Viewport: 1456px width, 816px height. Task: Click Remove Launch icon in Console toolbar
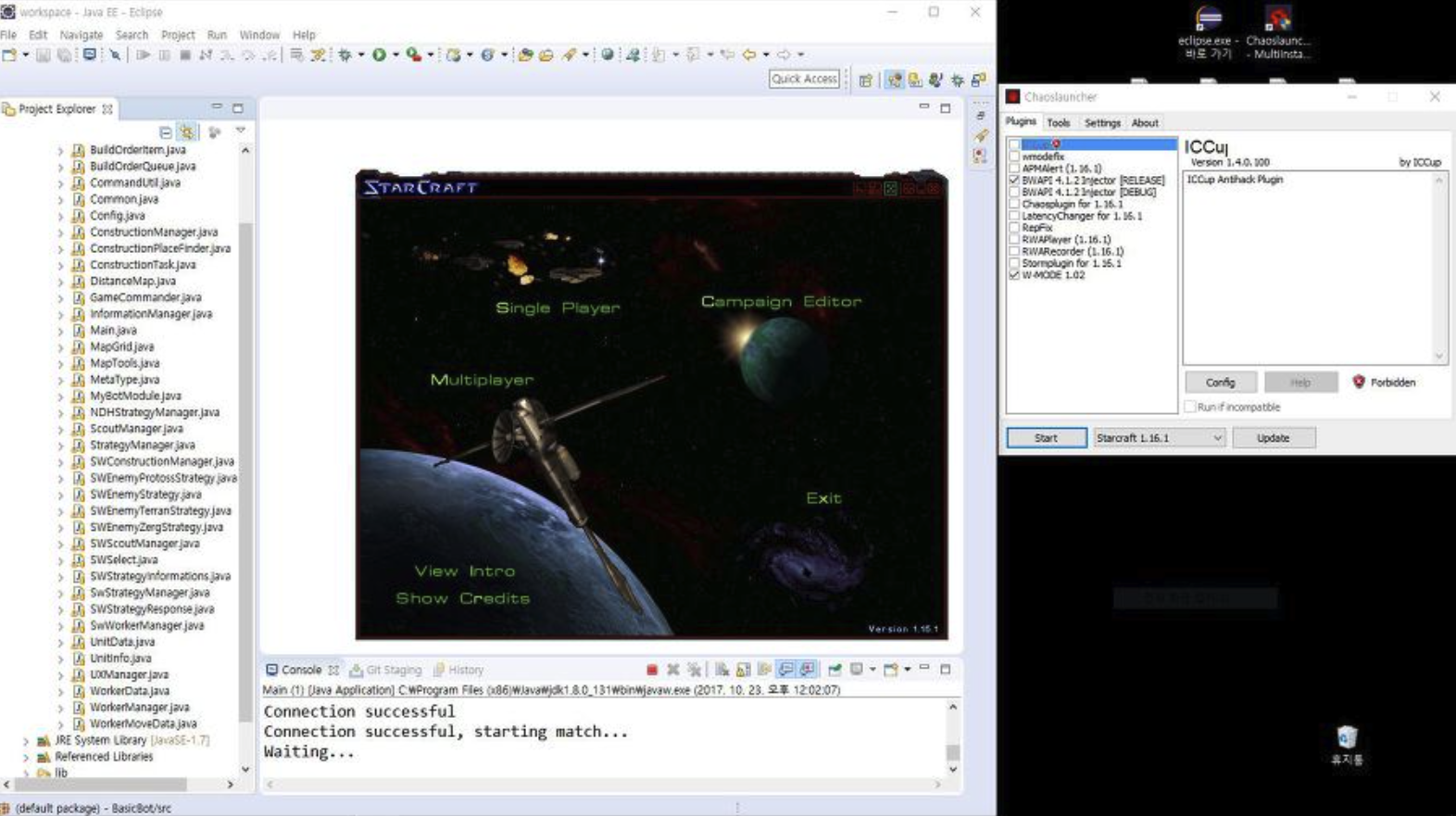click(673, 670)
